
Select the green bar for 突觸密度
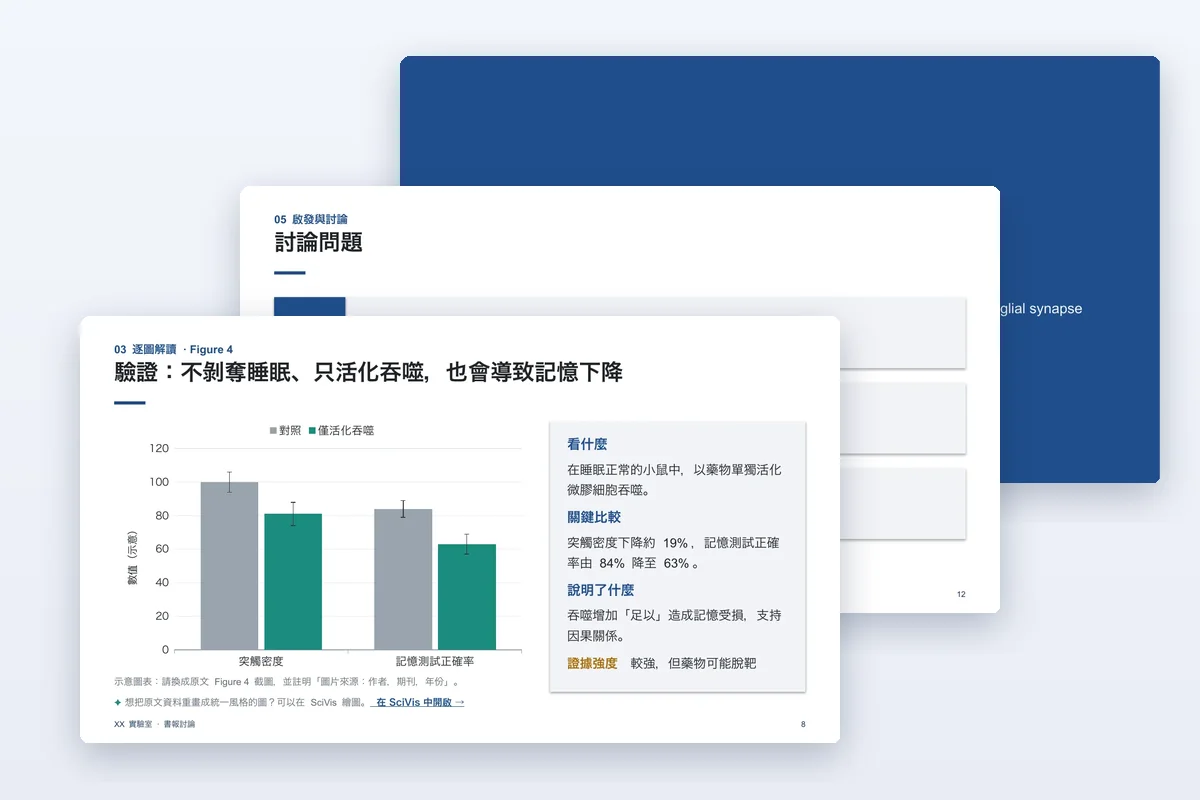[293, 582]
